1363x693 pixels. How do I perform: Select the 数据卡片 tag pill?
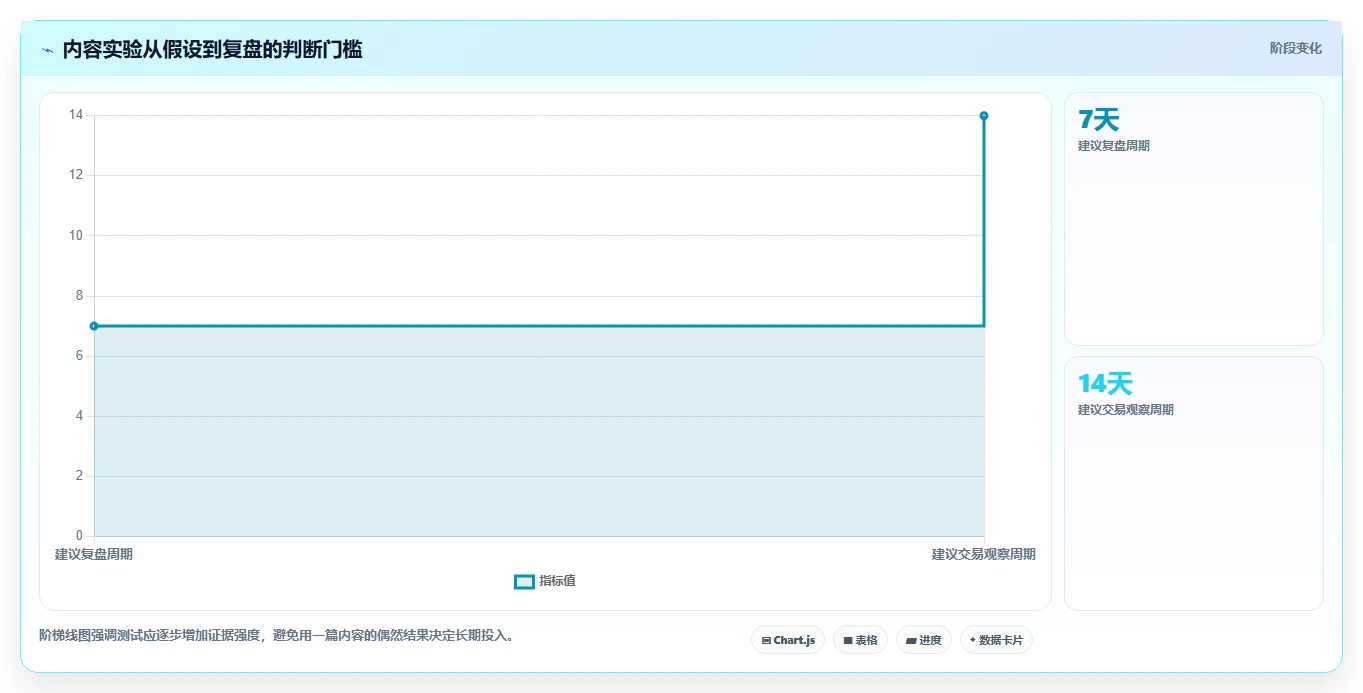tap(996, 640)
